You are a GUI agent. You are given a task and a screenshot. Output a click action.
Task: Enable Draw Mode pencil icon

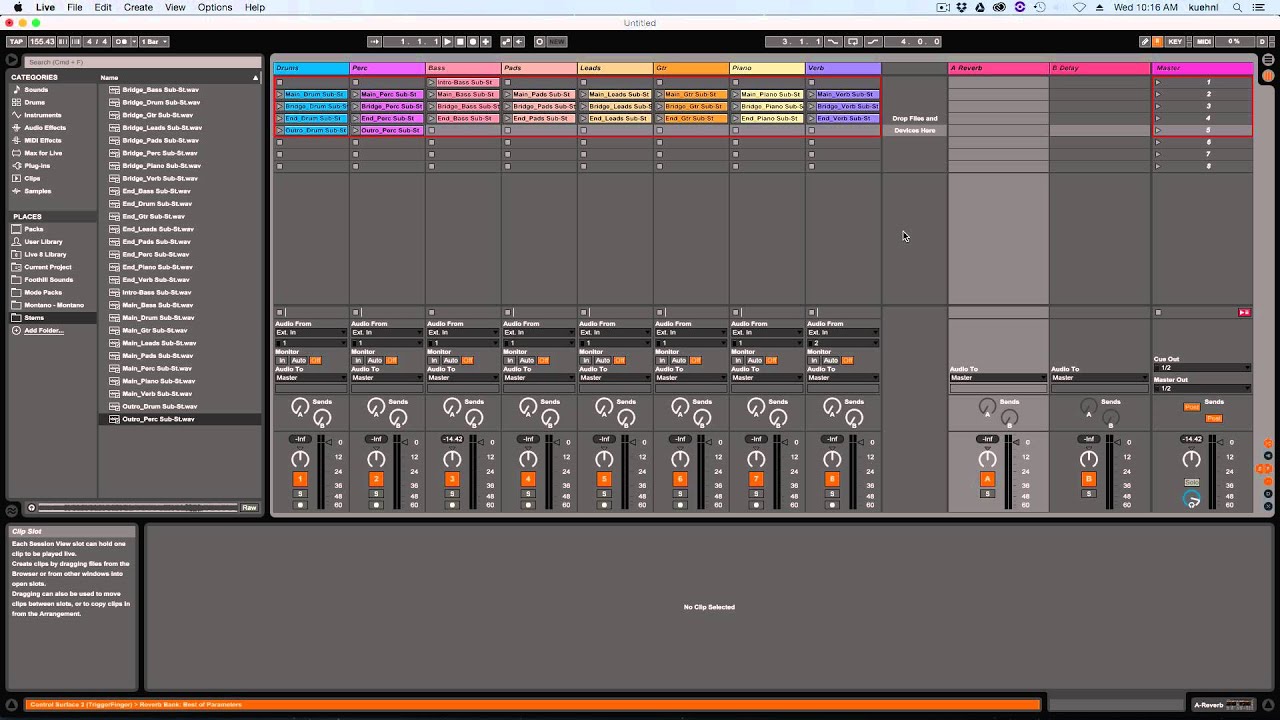[x=1145, y=42]
